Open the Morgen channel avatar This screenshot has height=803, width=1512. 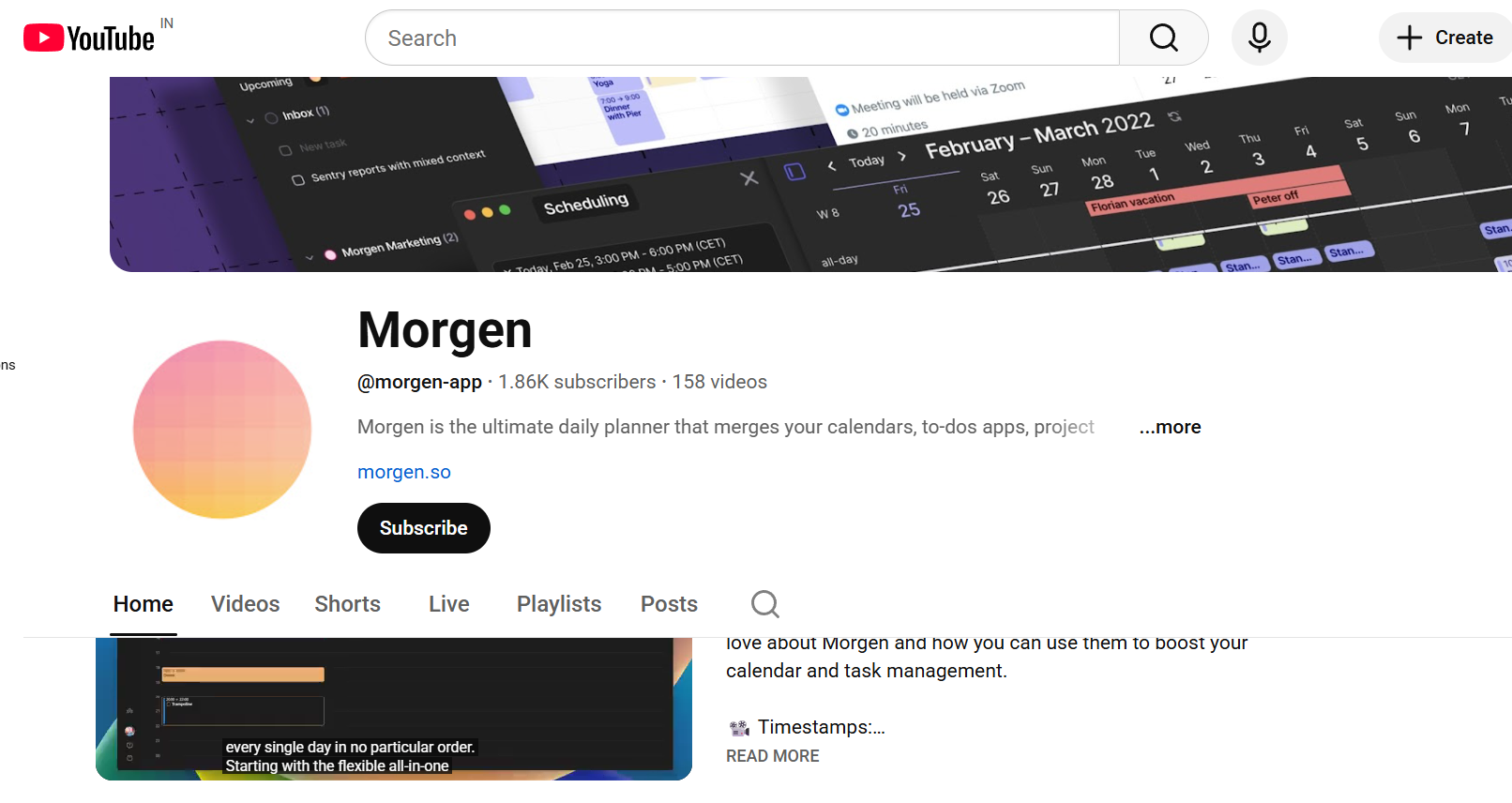(222, 430)
